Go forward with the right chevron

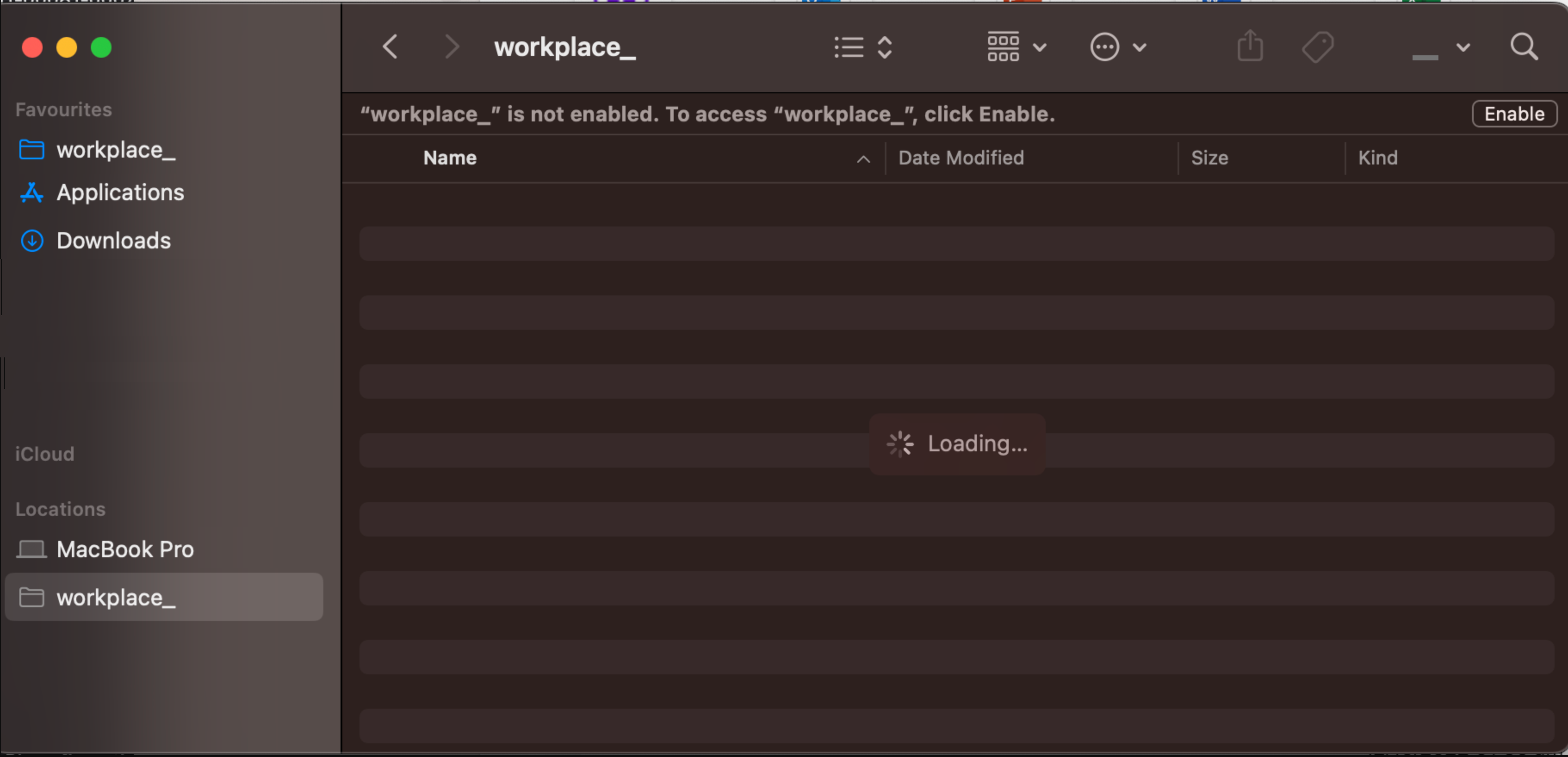click(451, 47)
